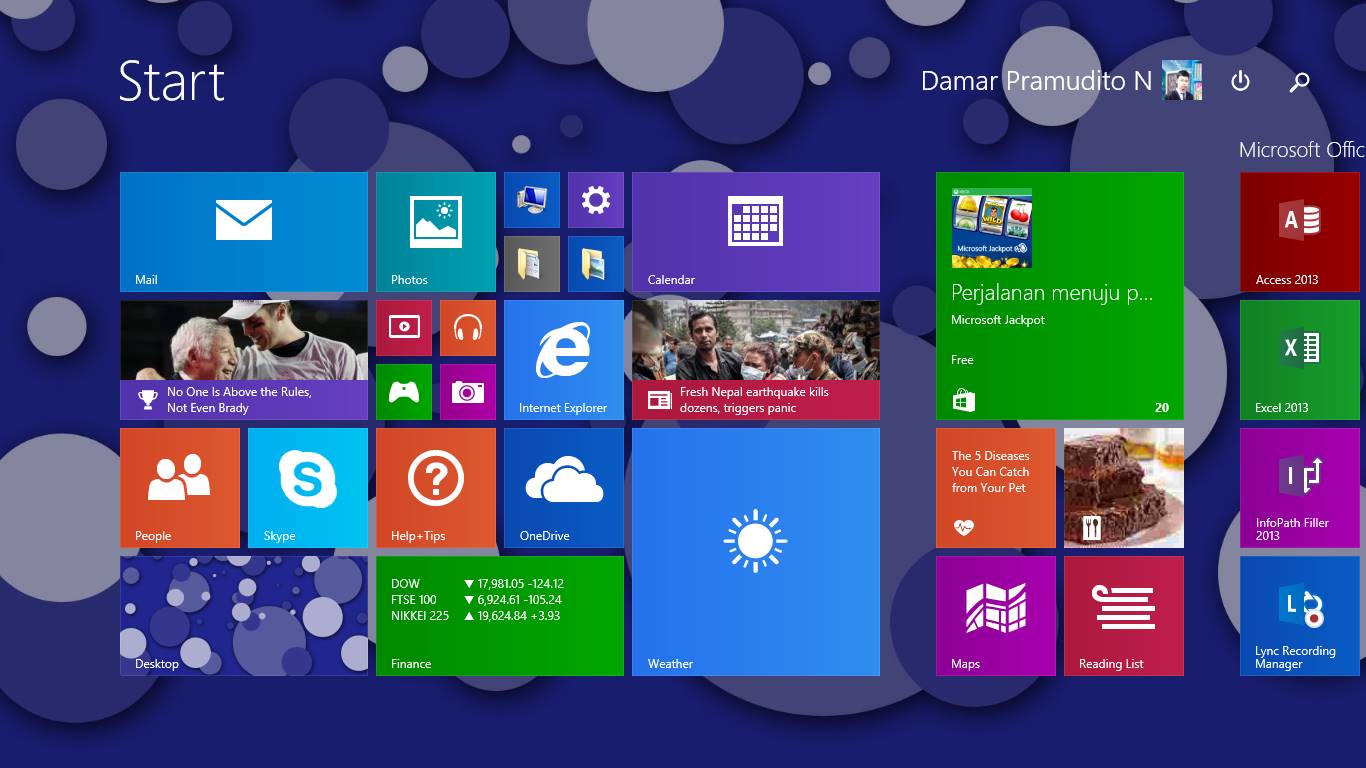
Task: Open the blue File Explorer folder tile
Action: (596, 264)
